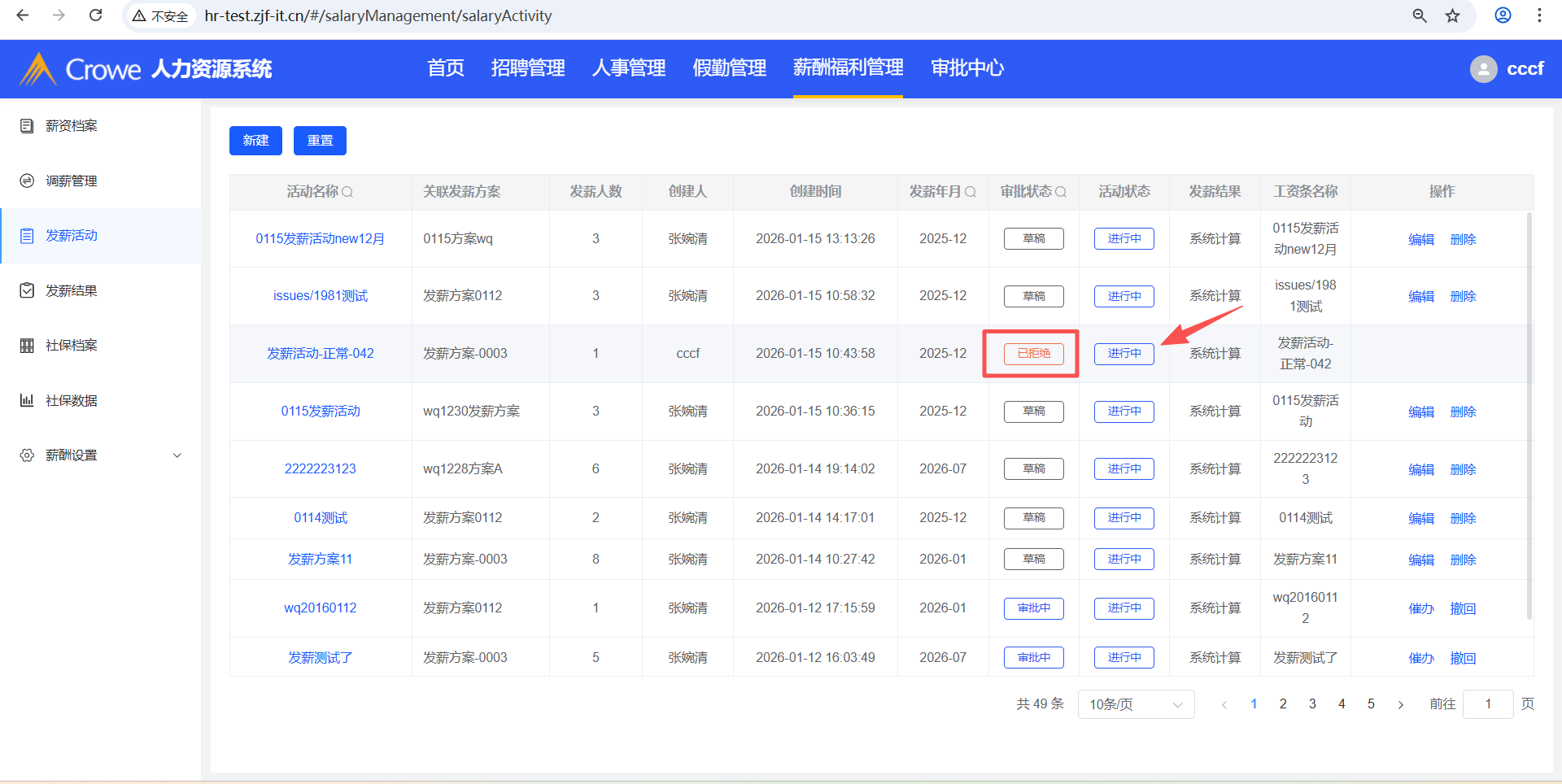Click the search icon beside 审批状态 header

tap(1061, 192)
